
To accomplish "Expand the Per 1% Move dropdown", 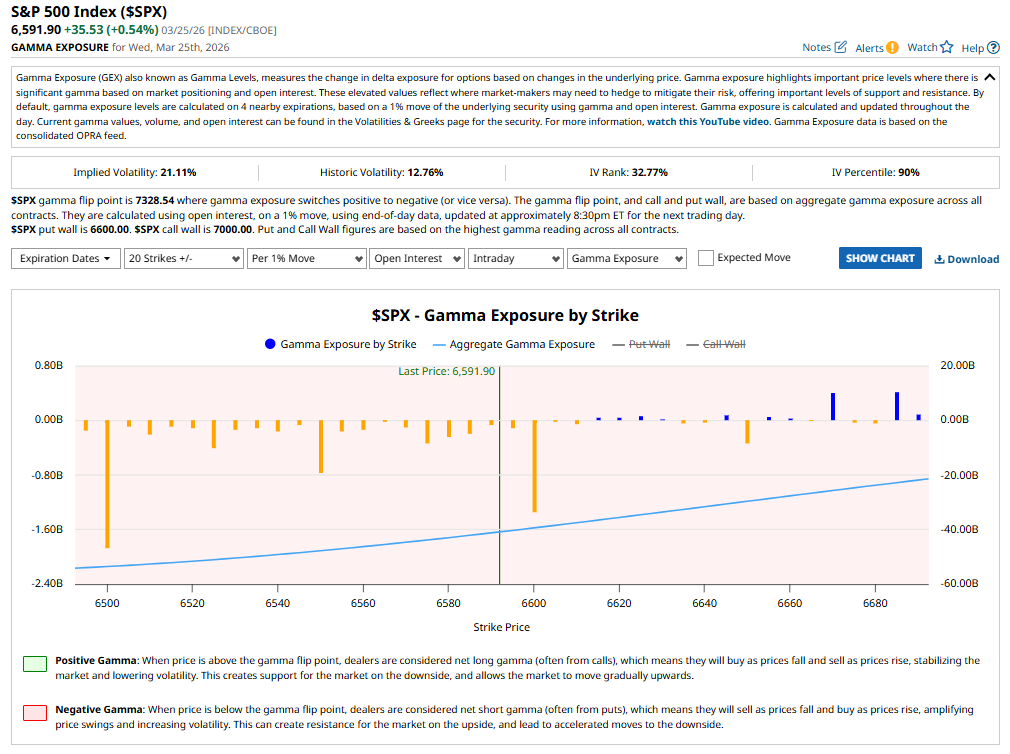I will pos(307,258).
